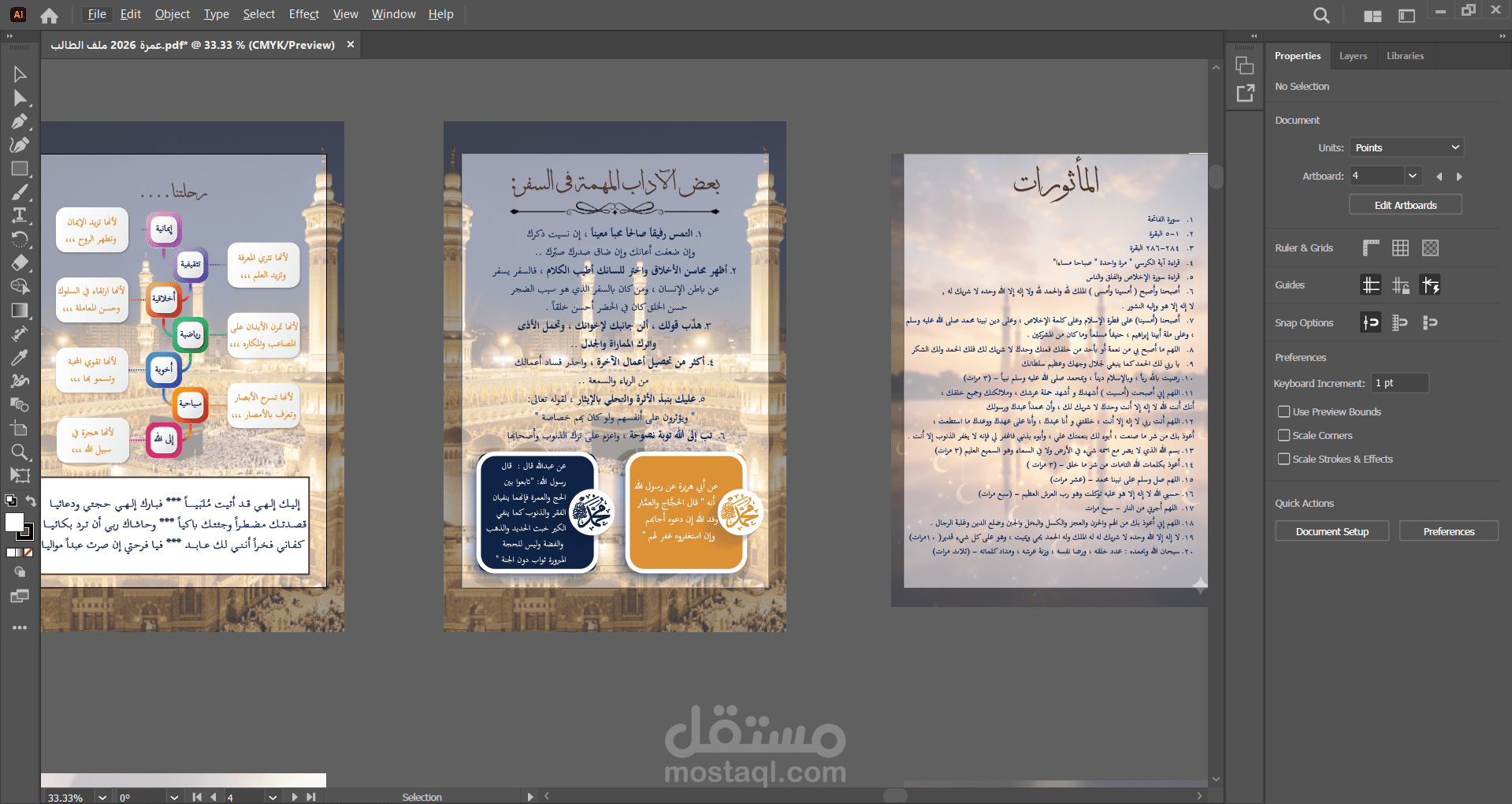Go to Illustrator Home screen
1512x804 pixels.
pos(49,15)
